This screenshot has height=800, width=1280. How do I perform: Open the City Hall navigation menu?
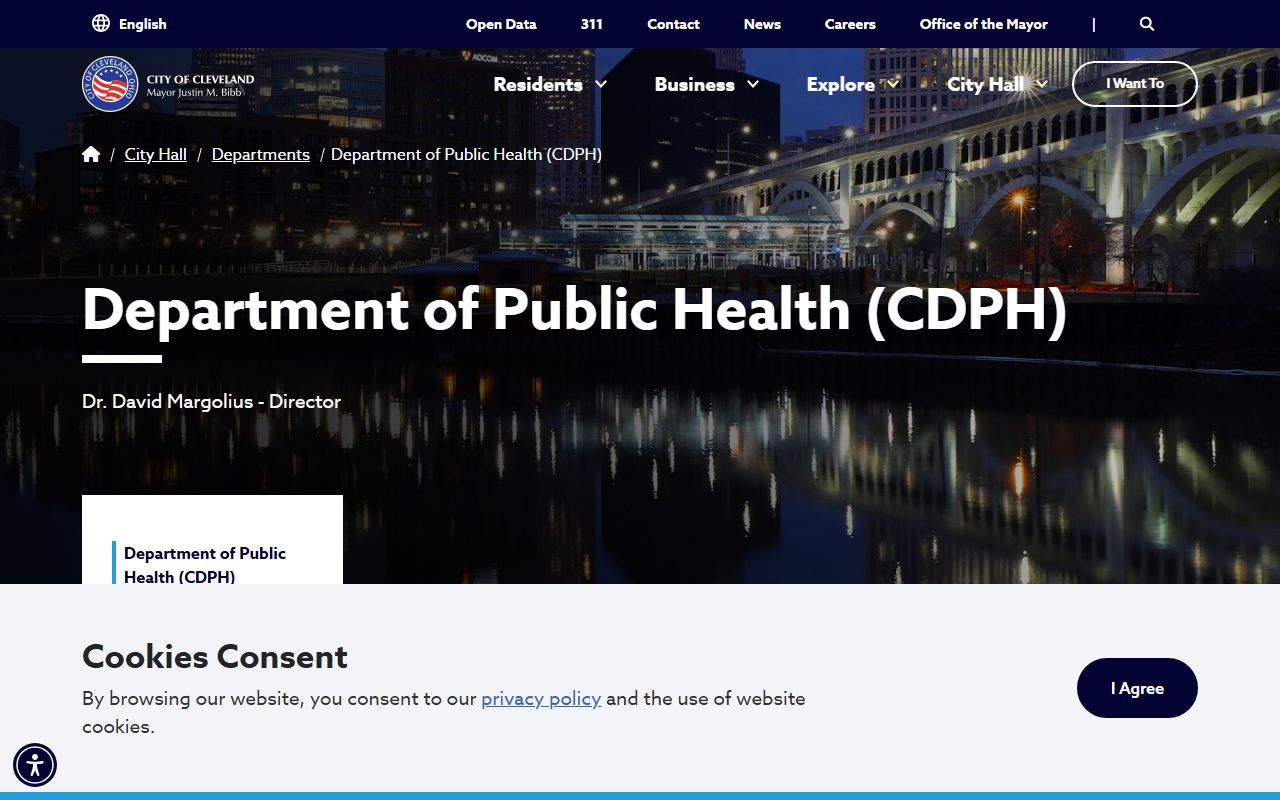[986, 85]
